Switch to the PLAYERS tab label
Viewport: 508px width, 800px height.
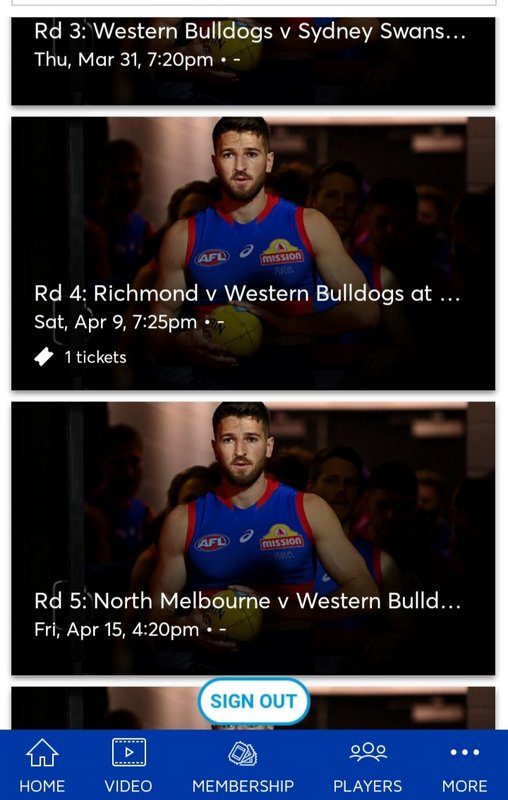pyautogui.click(x=368, y=786)
